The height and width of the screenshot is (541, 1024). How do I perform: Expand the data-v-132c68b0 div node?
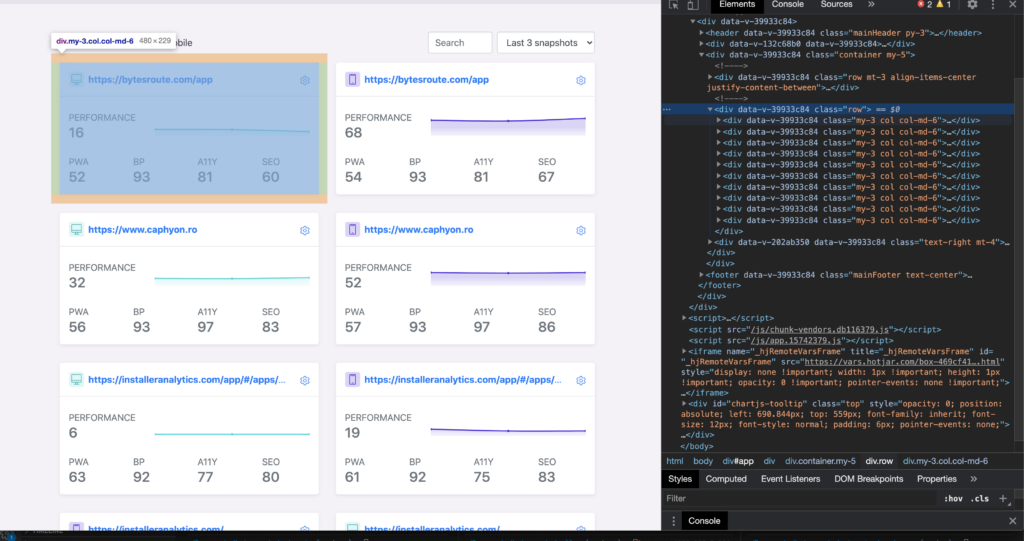[x=701, y=44]
